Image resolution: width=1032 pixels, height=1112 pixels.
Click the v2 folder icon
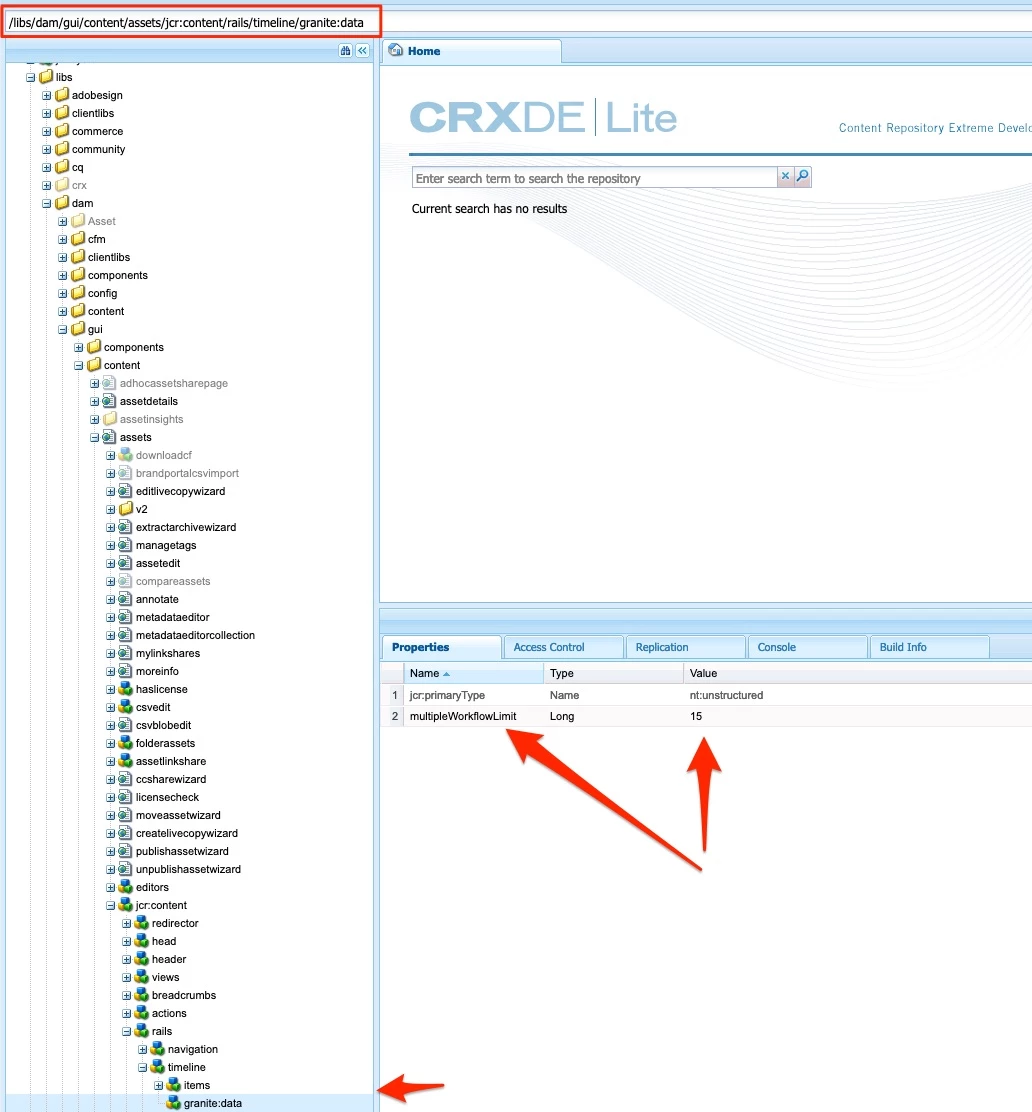coord(126,509)
